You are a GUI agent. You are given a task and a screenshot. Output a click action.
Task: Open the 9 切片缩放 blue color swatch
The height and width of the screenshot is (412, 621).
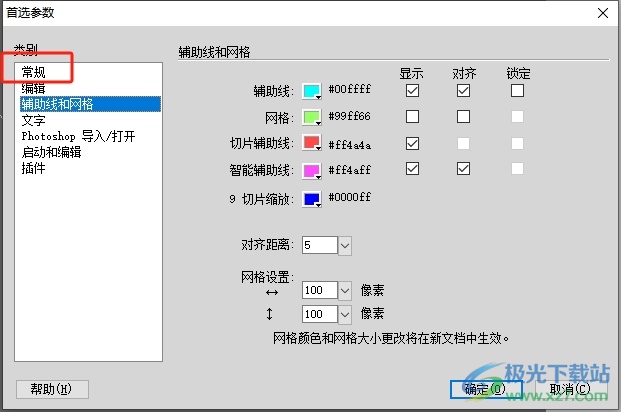coord(312,199)
